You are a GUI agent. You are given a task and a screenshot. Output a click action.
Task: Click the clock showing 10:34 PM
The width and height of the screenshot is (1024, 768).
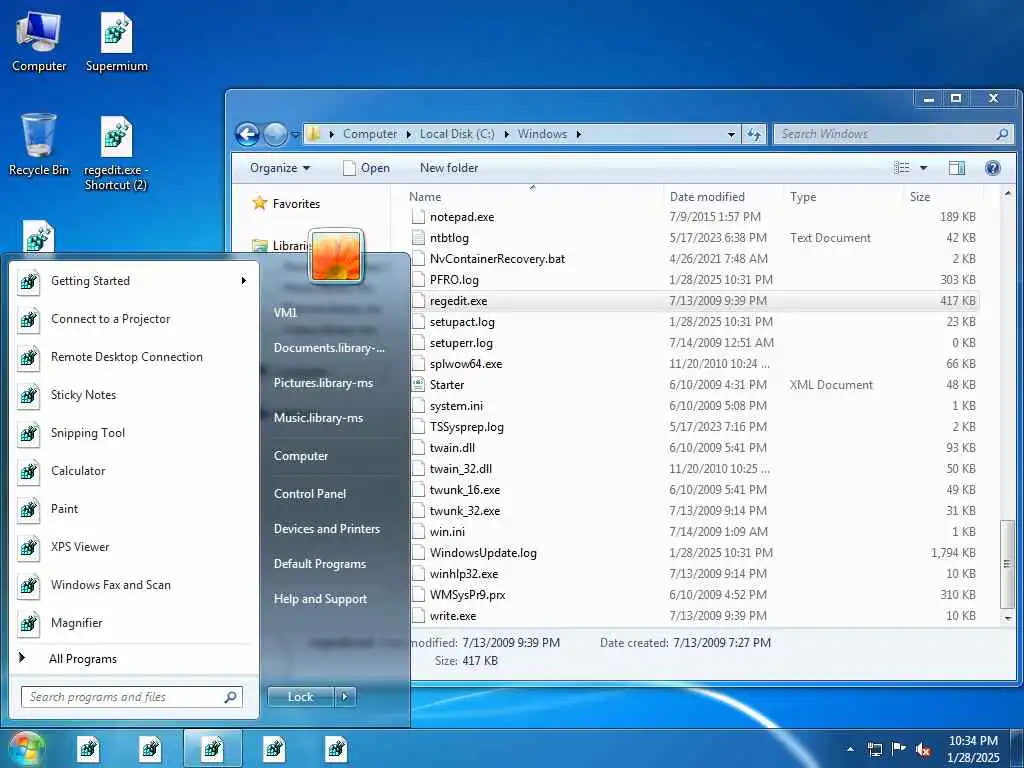tap(973, 741)
